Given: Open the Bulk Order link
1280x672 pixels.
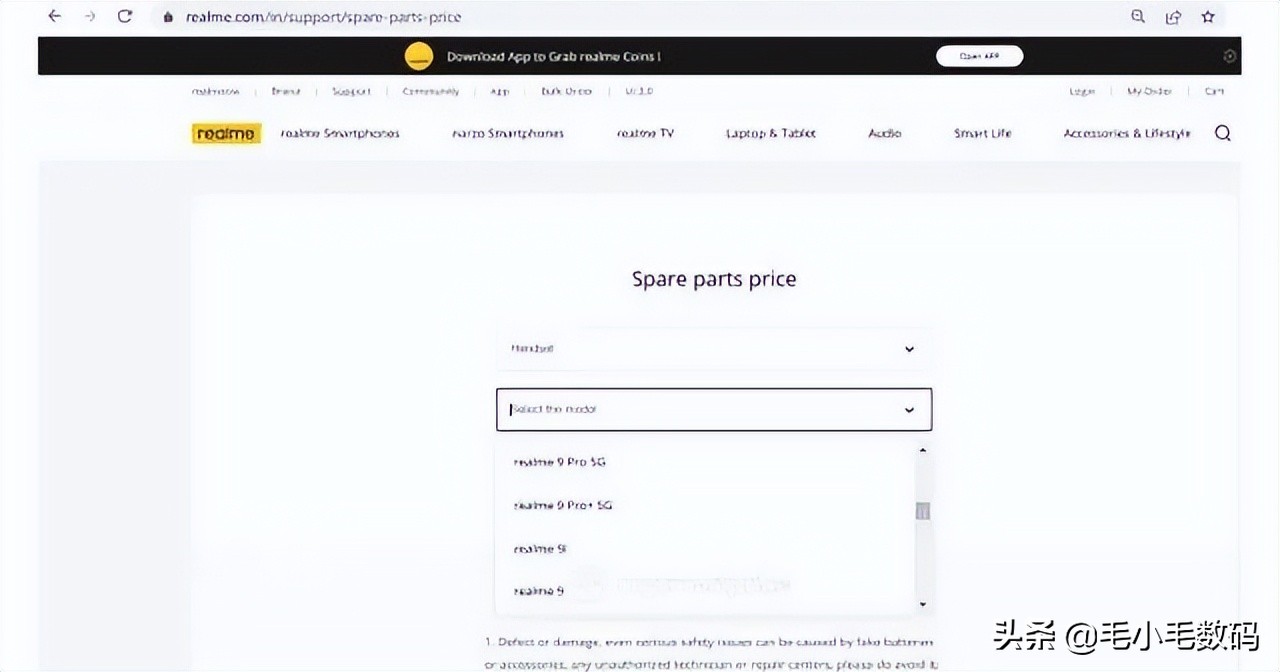Looking at the screenshot, I should pyautogui.click(x=567, y=91).
